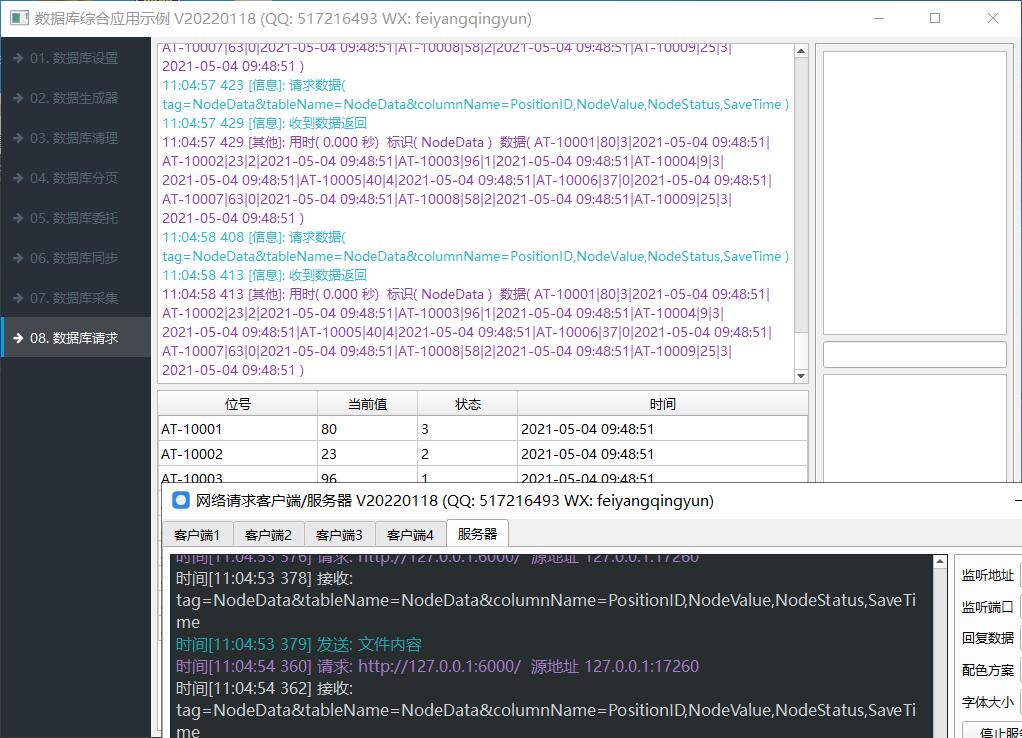The image size is (1022, 738).
Task: Click arrow icon beside 07. 数据库采集
Action: click(18, 298)
